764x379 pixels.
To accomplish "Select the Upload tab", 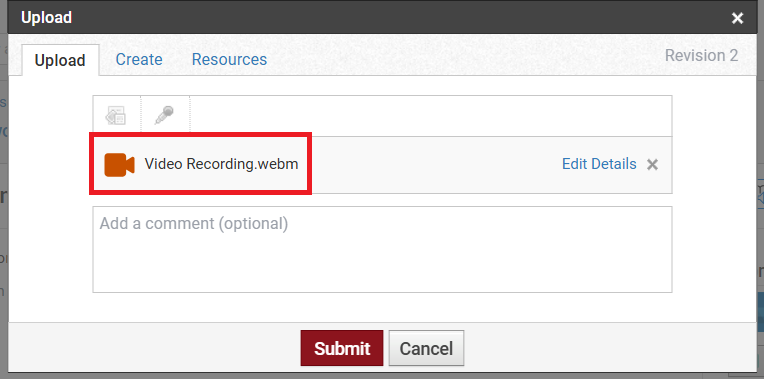I will click(60, 60).
